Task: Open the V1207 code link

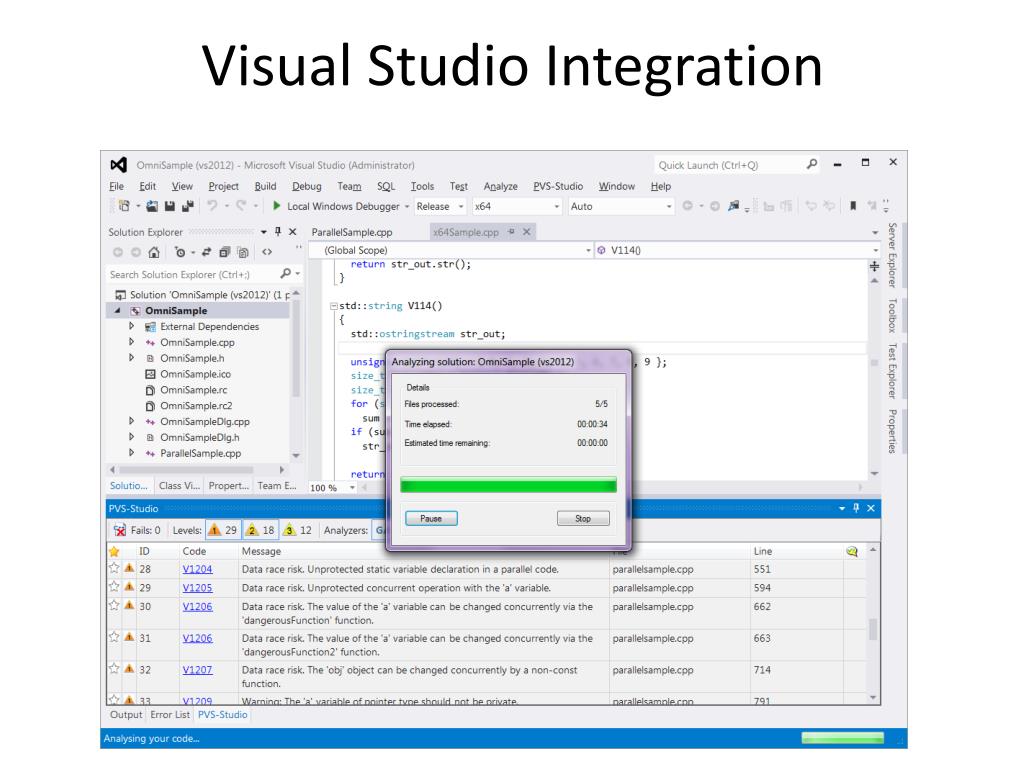Action: [x=197, y=670]
